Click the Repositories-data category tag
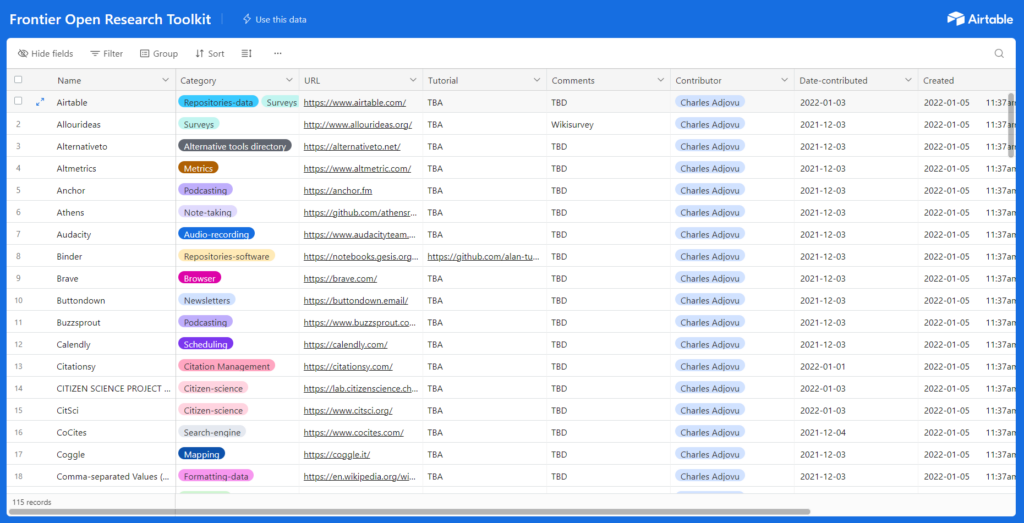The image size is (1024, 523). click(x=218, y=102)
